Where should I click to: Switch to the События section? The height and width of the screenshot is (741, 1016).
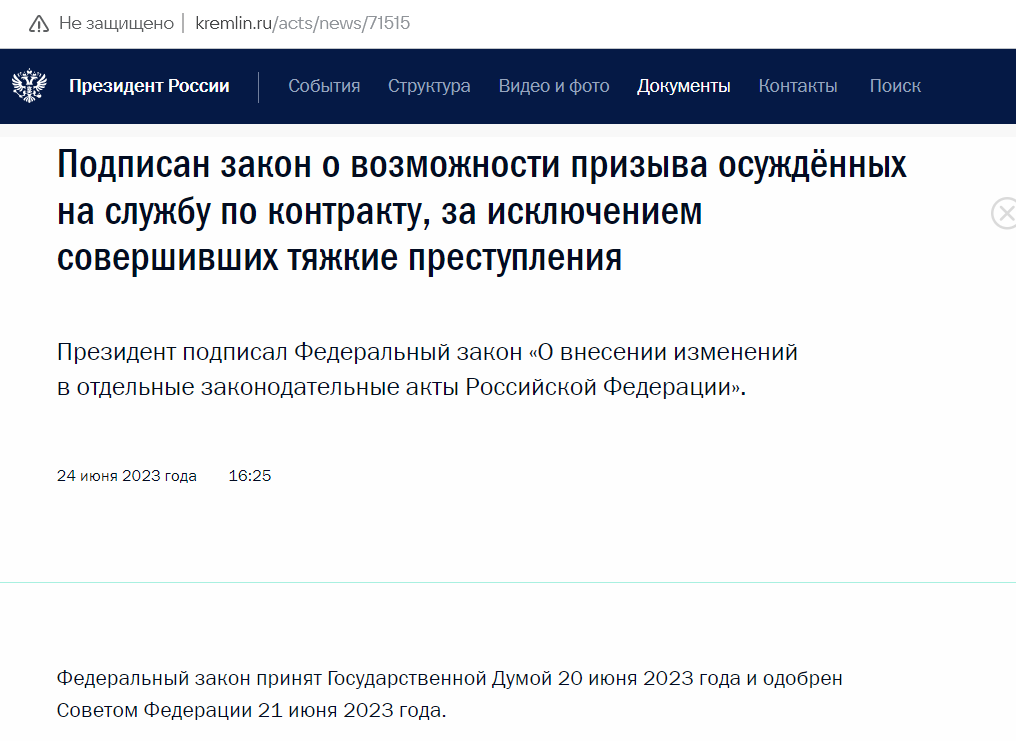pyautogui.click(x=324, y=86)
